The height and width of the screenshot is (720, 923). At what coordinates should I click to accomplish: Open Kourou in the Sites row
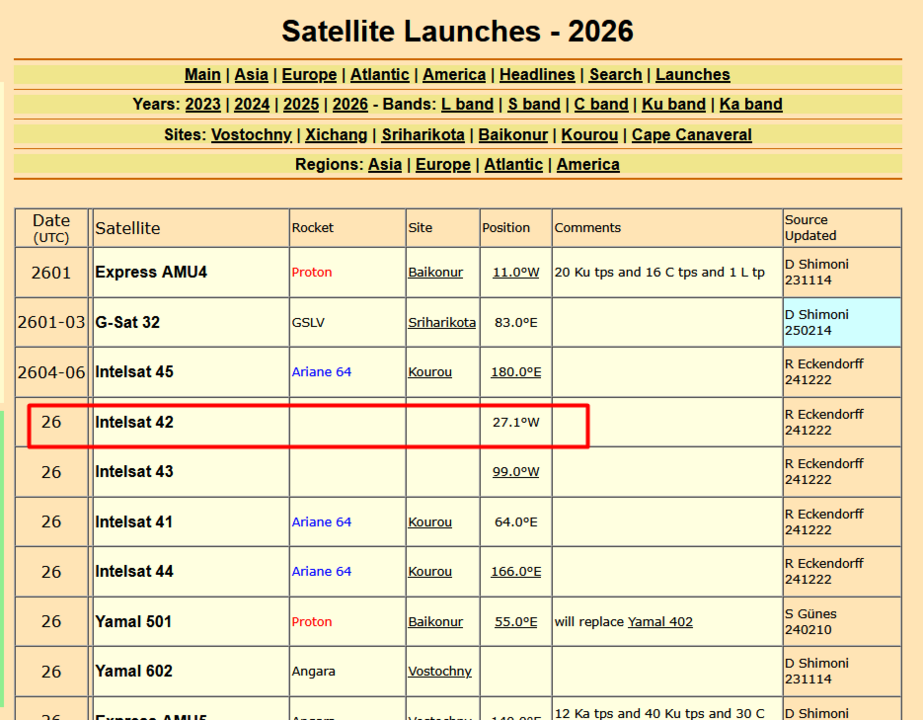pos(589,135)
